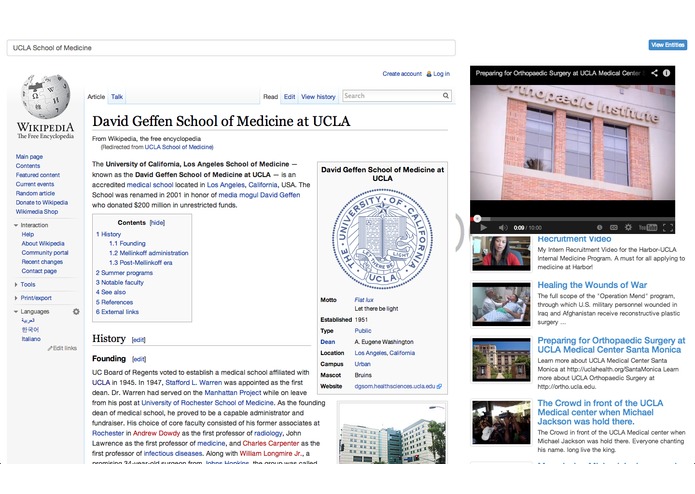Open the redirected UCLA School of Medicine link
The width and height of the screenshot is (695, 494).
[x=178, y=147]
